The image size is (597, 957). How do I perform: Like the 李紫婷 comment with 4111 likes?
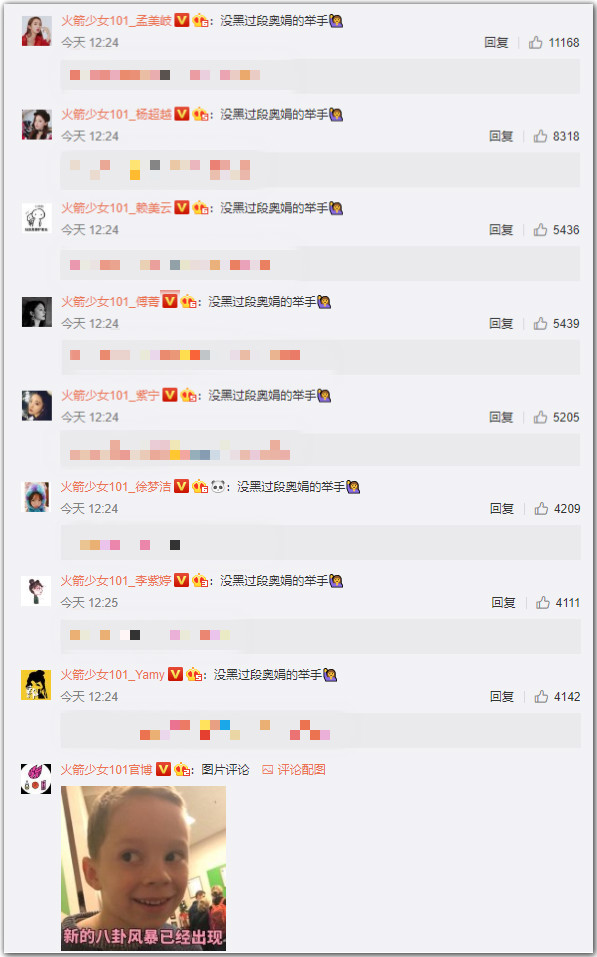tap(543, 602)
